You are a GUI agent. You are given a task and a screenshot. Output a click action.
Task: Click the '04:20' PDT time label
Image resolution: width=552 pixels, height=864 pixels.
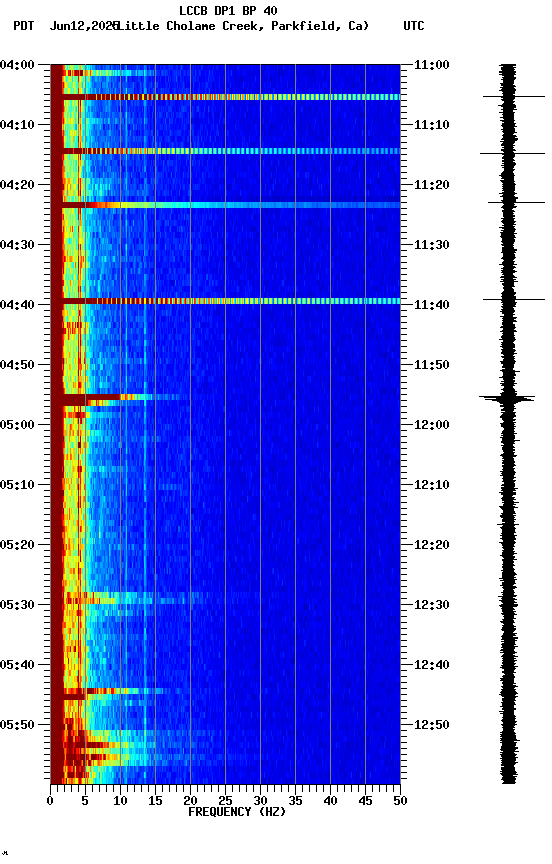pyautogui.click(x=17, y=185)
